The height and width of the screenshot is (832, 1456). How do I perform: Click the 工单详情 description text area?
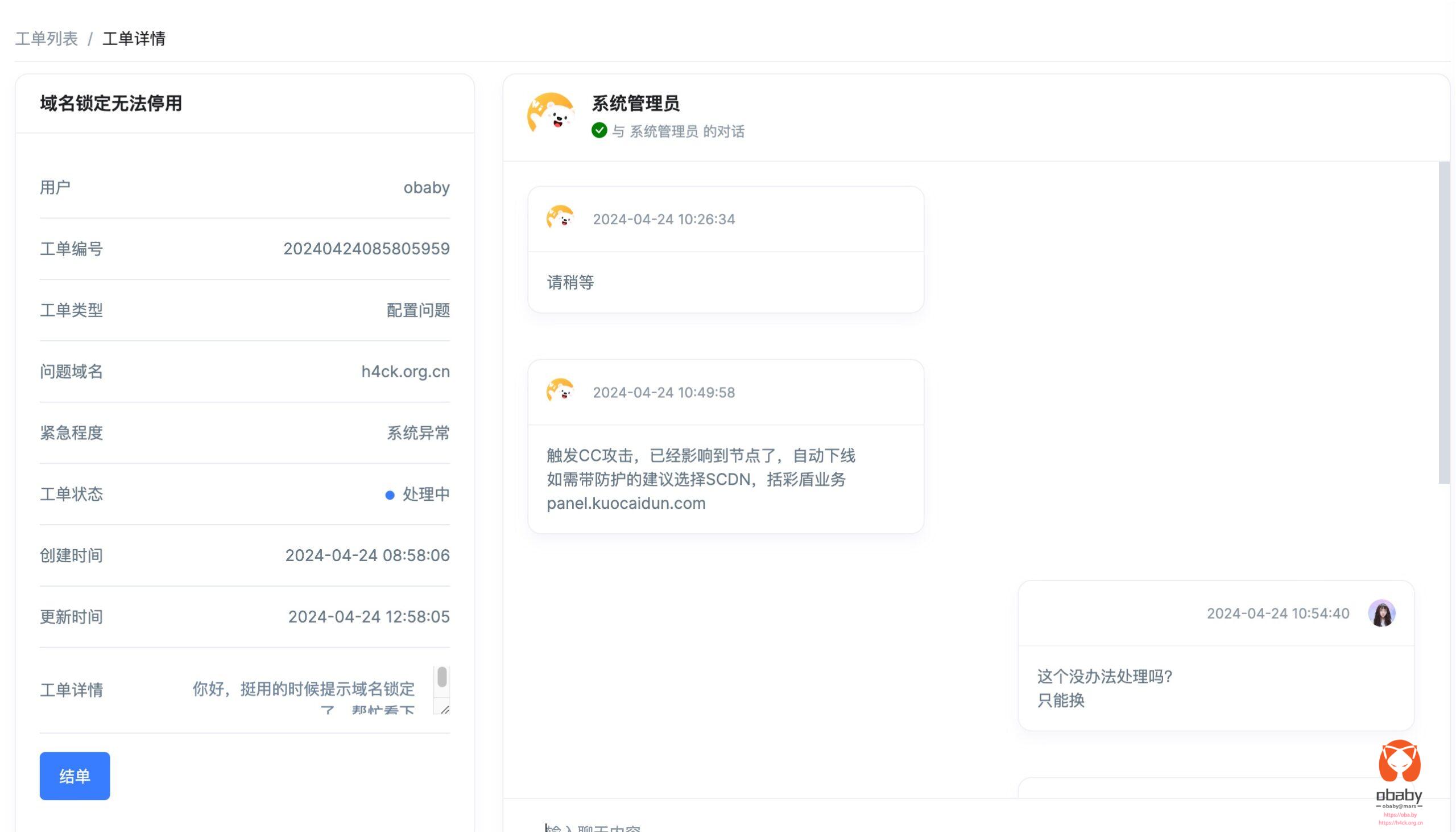[x=304, y=690]
